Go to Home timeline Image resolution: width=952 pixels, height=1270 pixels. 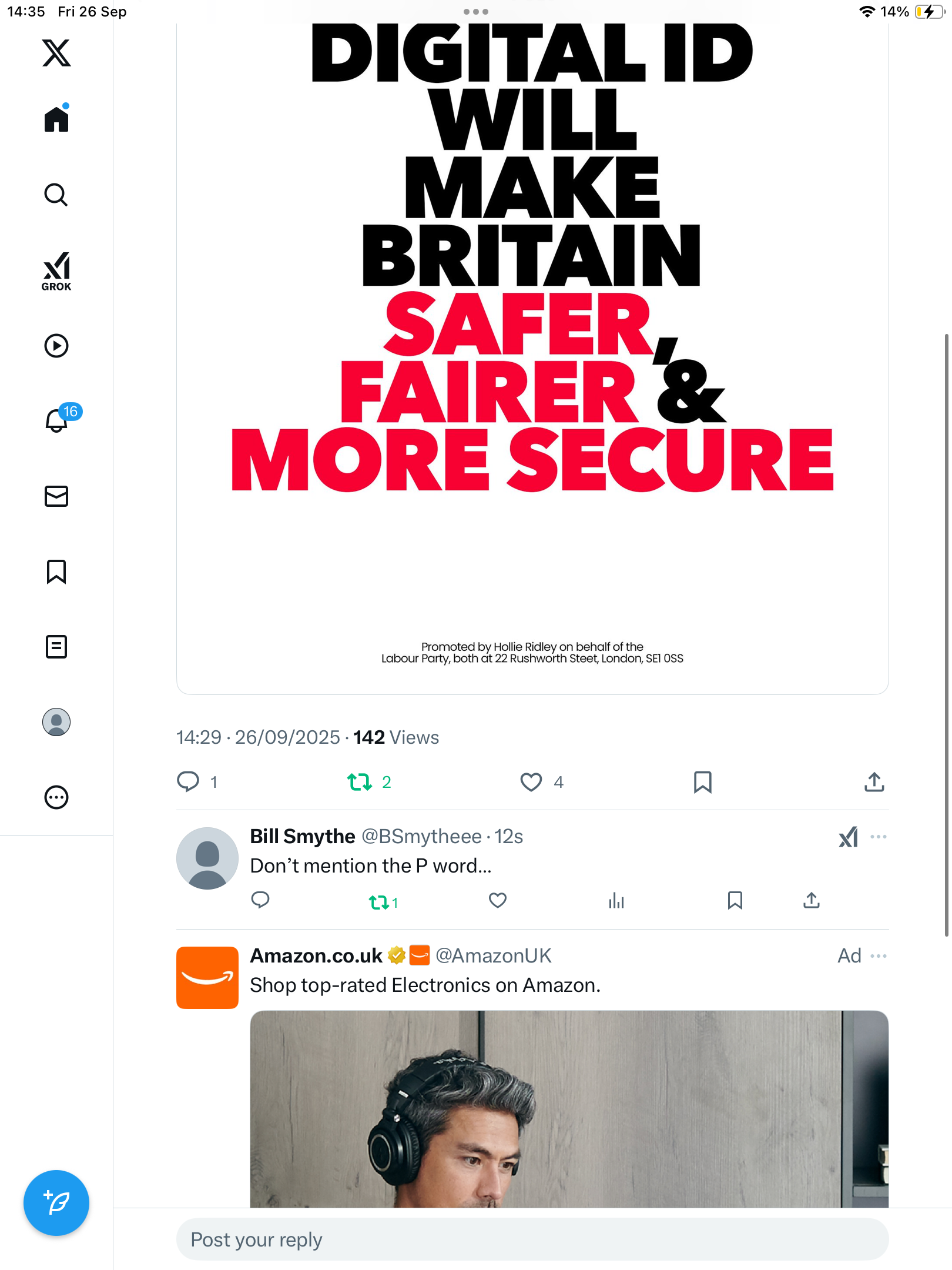(56, 119)
